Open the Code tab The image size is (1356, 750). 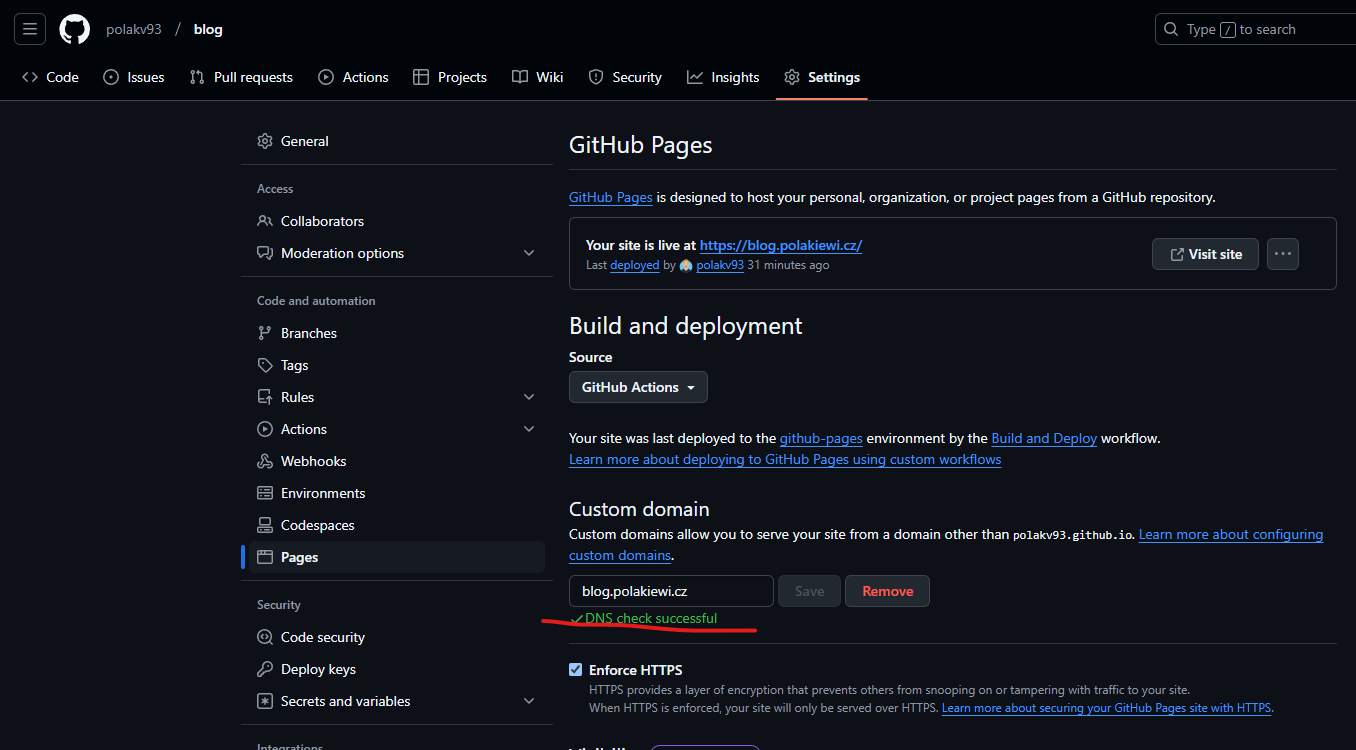point(50,77)
